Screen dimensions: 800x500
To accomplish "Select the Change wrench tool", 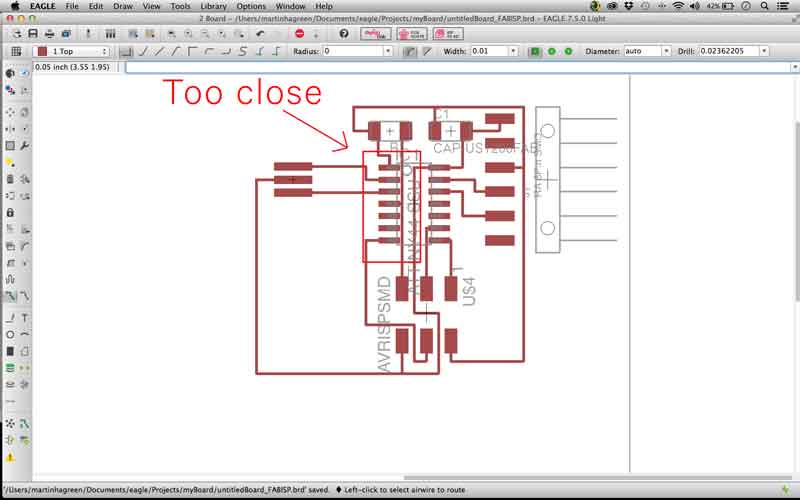I will [24, 145].
